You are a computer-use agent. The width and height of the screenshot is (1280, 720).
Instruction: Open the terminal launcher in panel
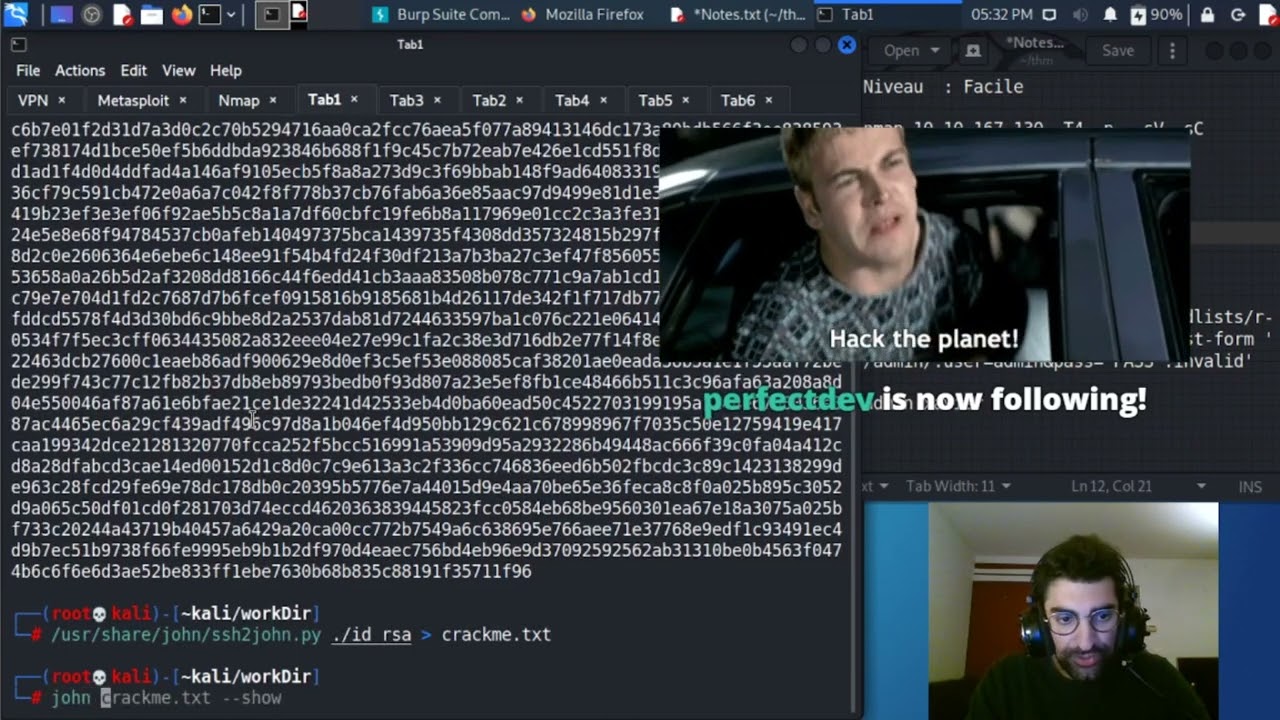coord(210,14)
